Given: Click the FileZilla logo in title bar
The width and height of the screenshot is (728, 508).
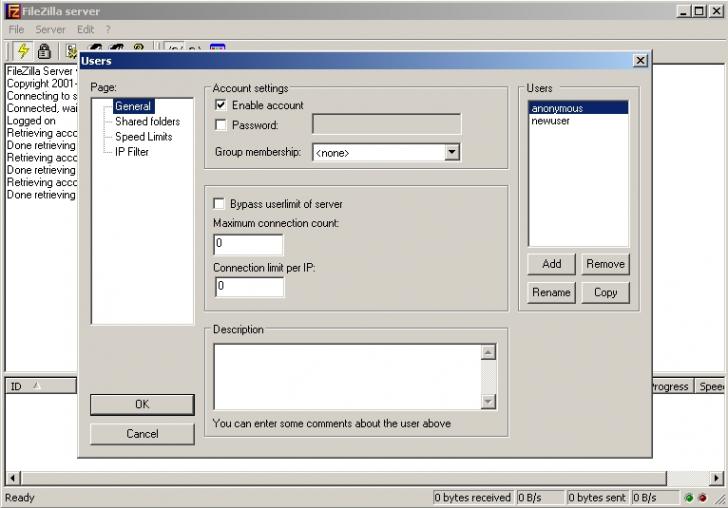Looking at the screenshot, I should [13, 11].
